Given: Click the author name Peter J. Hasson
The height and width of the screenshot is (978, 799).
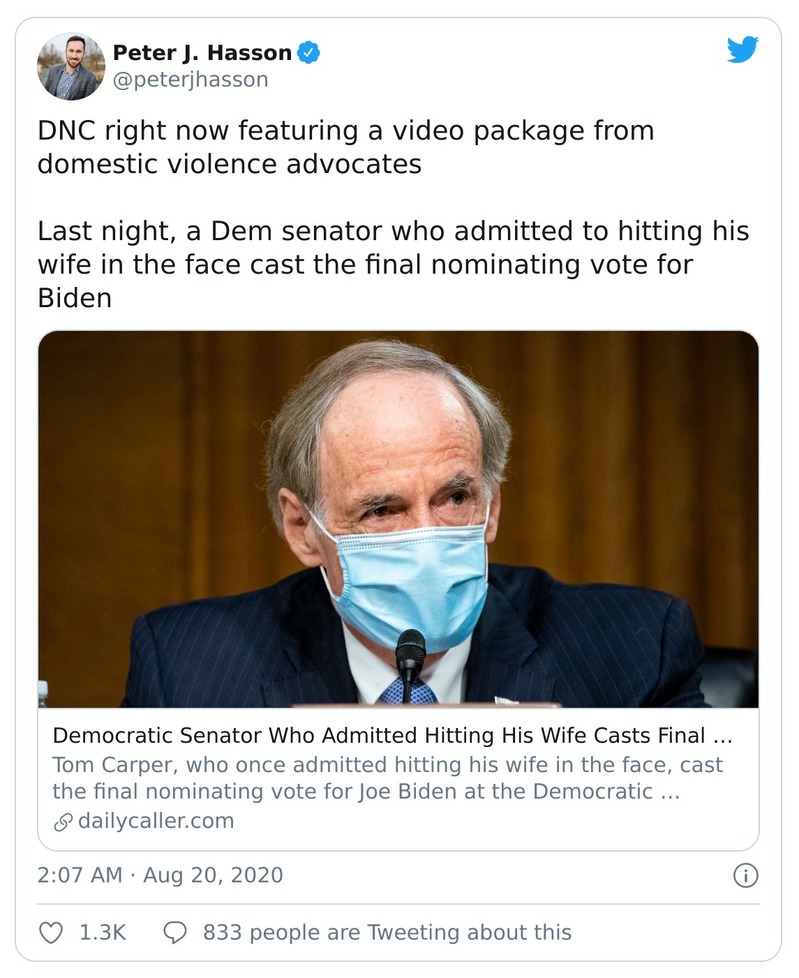Looking at the screenshot, I should tap(202, 53).
